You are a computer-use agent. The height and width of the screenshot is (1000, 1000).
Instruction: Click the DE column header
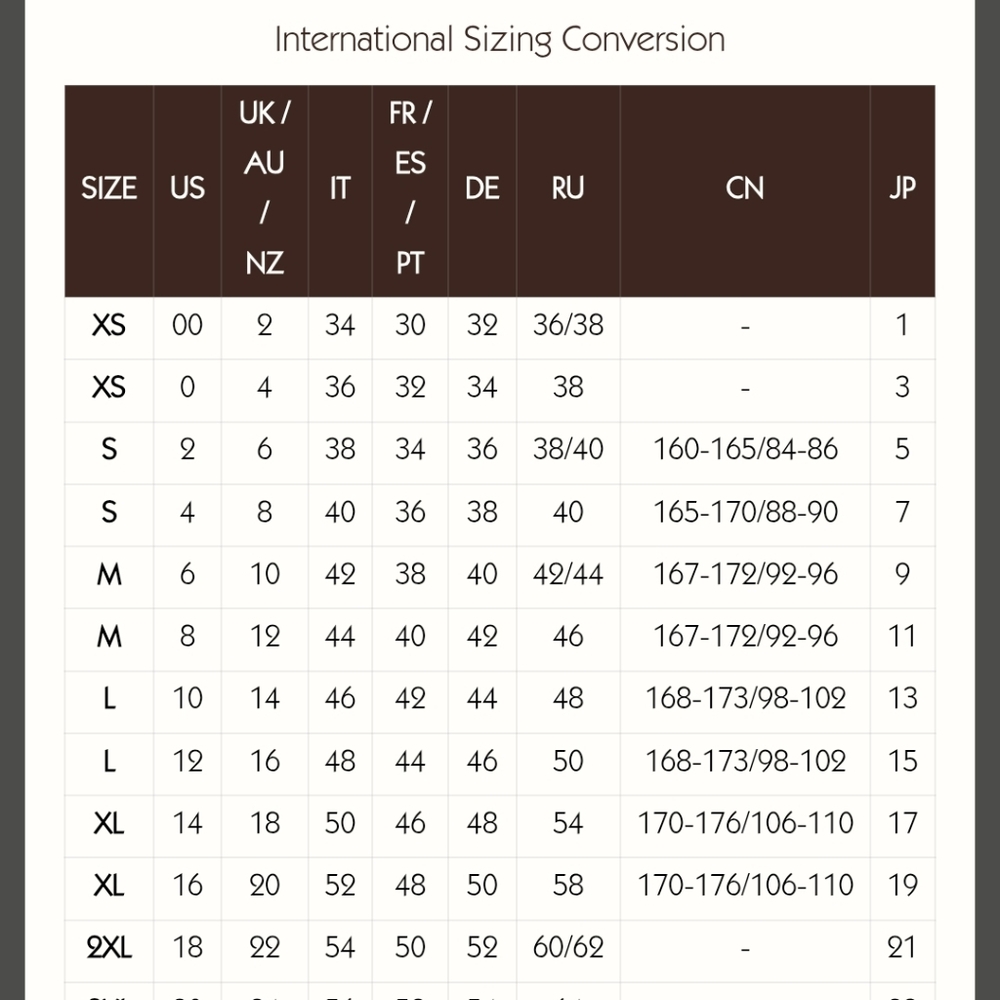pyautogui.click(x=482, y=188)
